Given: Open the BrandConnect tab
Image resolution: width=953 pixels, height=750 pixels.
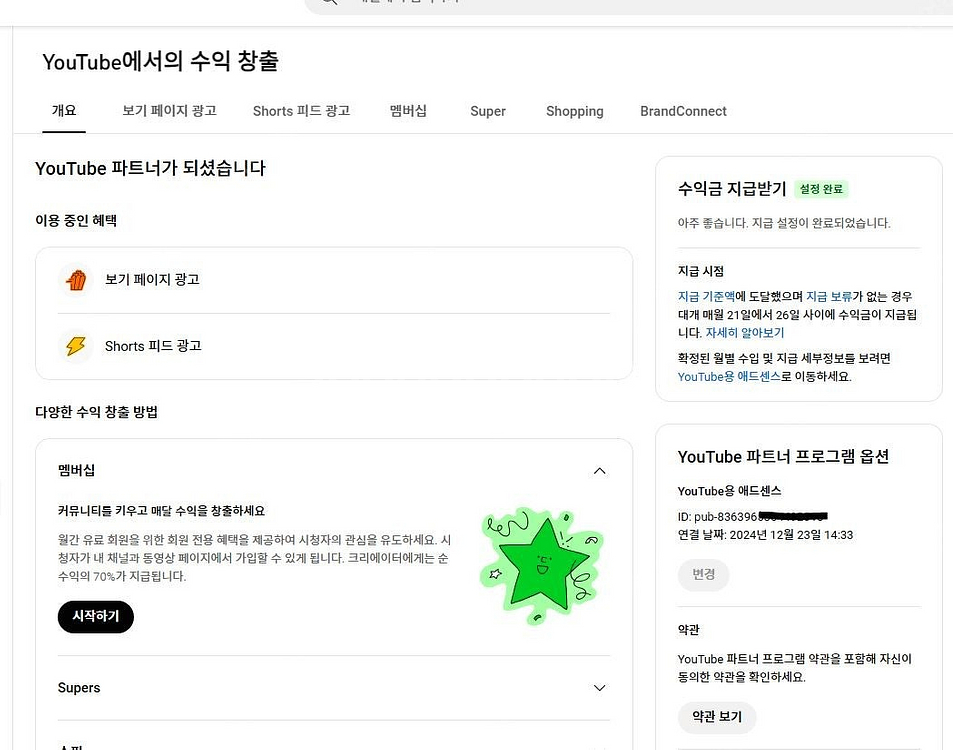Looking at the screenshot, I should (683, 111).
